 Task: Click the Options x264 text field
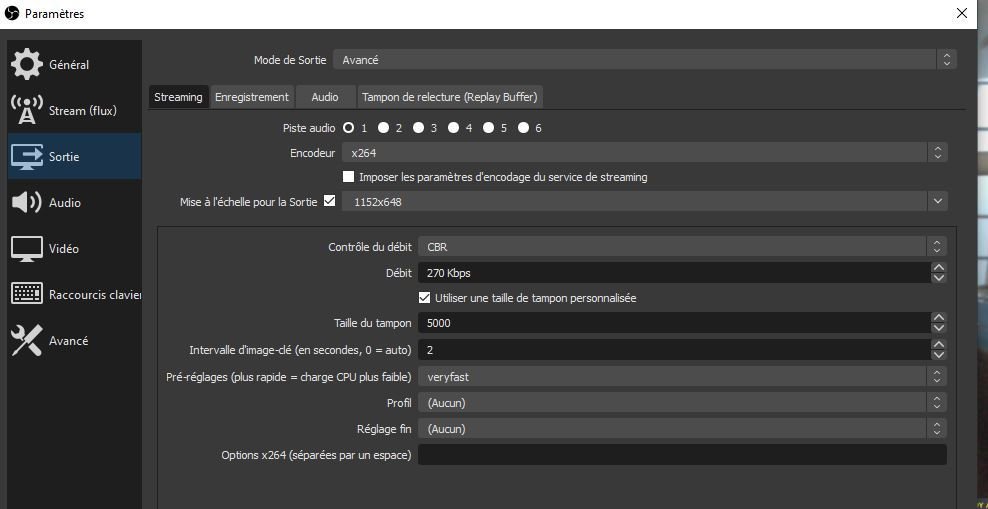pos(682,455)
